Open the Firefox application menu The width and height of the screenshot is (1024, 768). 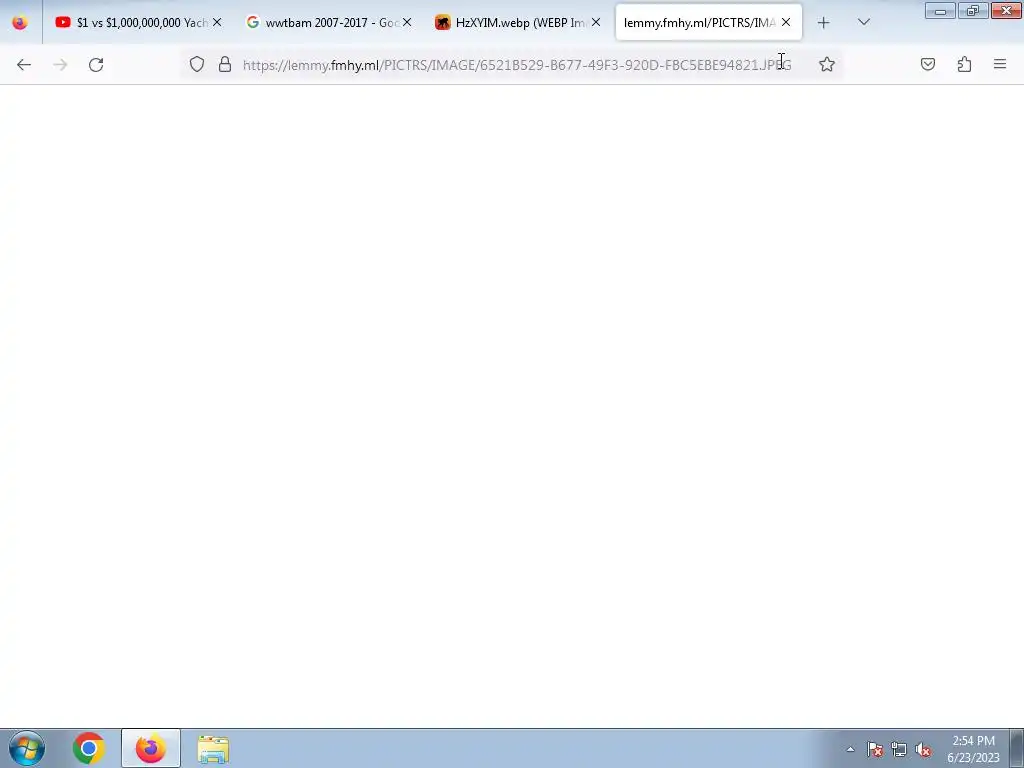pyautogui.click(x=1000, y=64)
